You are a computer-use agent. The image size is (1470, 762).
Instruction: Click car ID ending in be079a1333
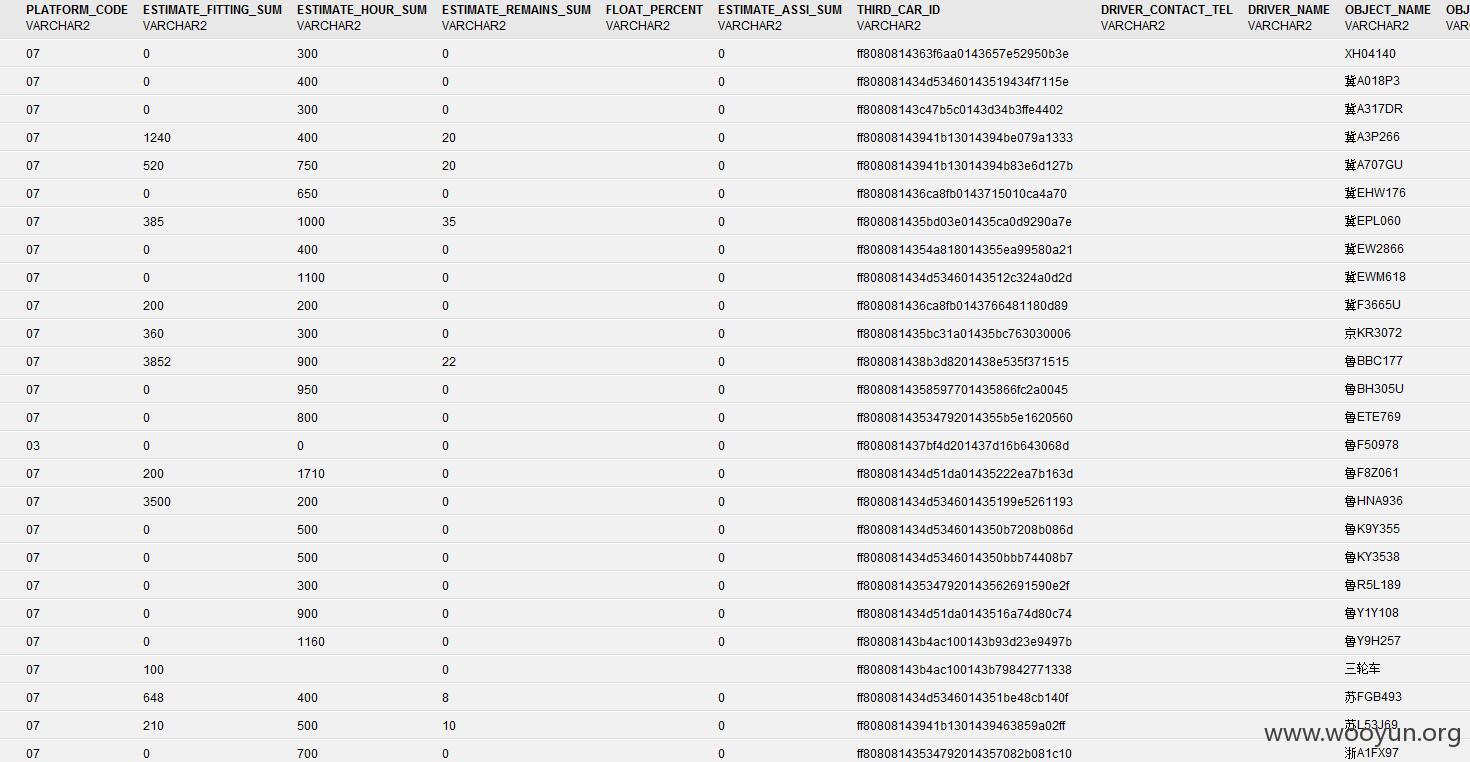965,138
